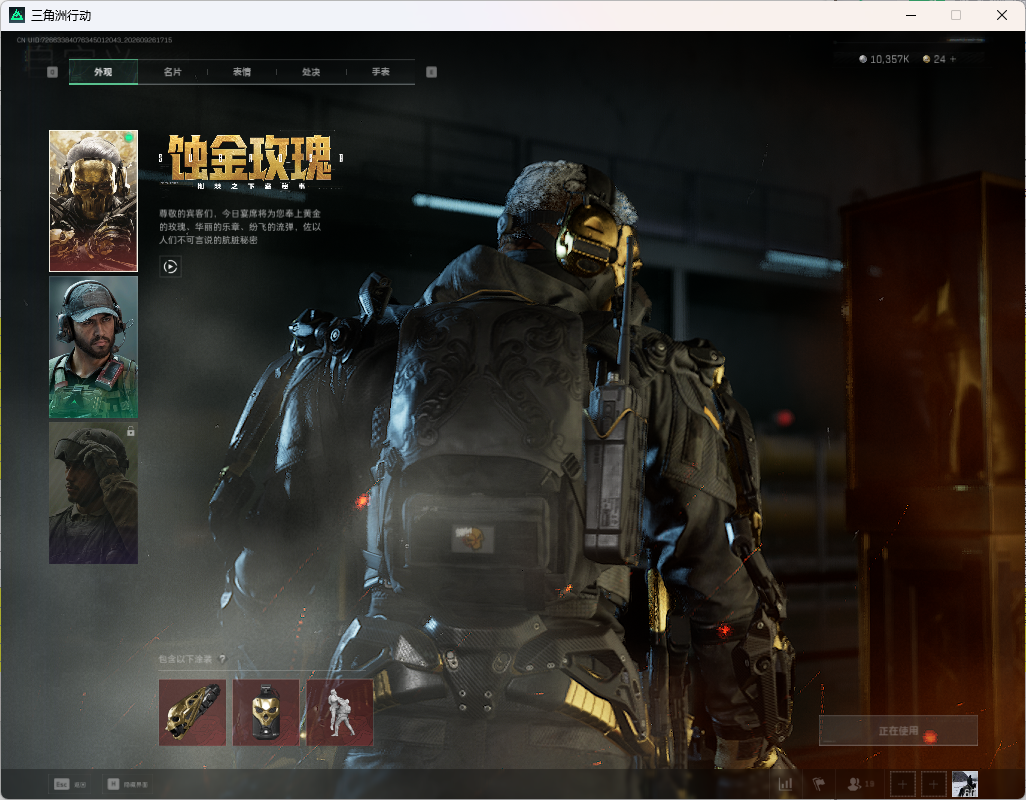Click the E next-tab key icon

coord(431,72)
